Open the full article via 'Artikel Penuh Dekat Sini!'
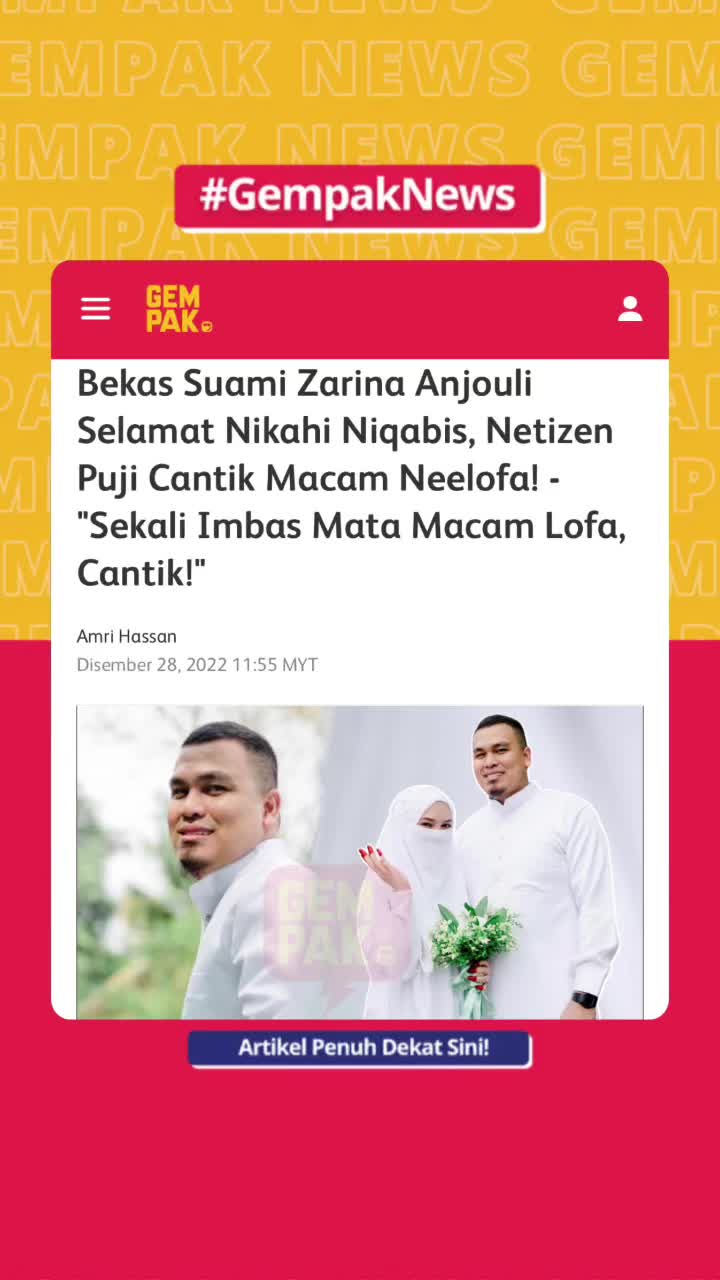The image size is (720, 1280). 360,1048
